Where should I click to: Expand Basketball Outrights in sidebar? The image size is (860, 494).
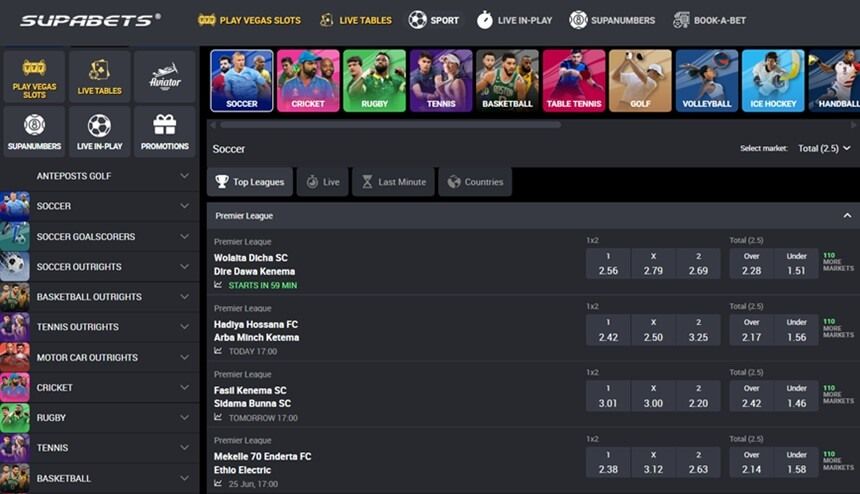point(99,297)
